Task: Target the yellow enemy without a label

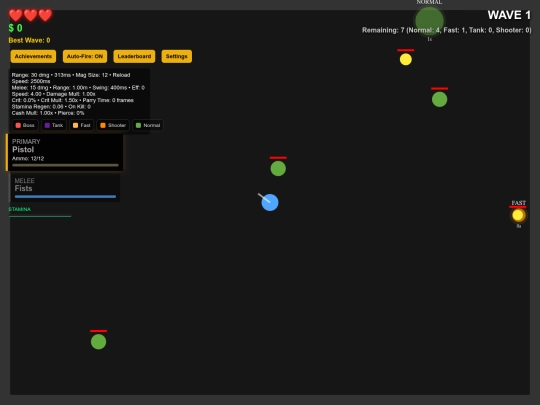Action: [x=406, y=59]
